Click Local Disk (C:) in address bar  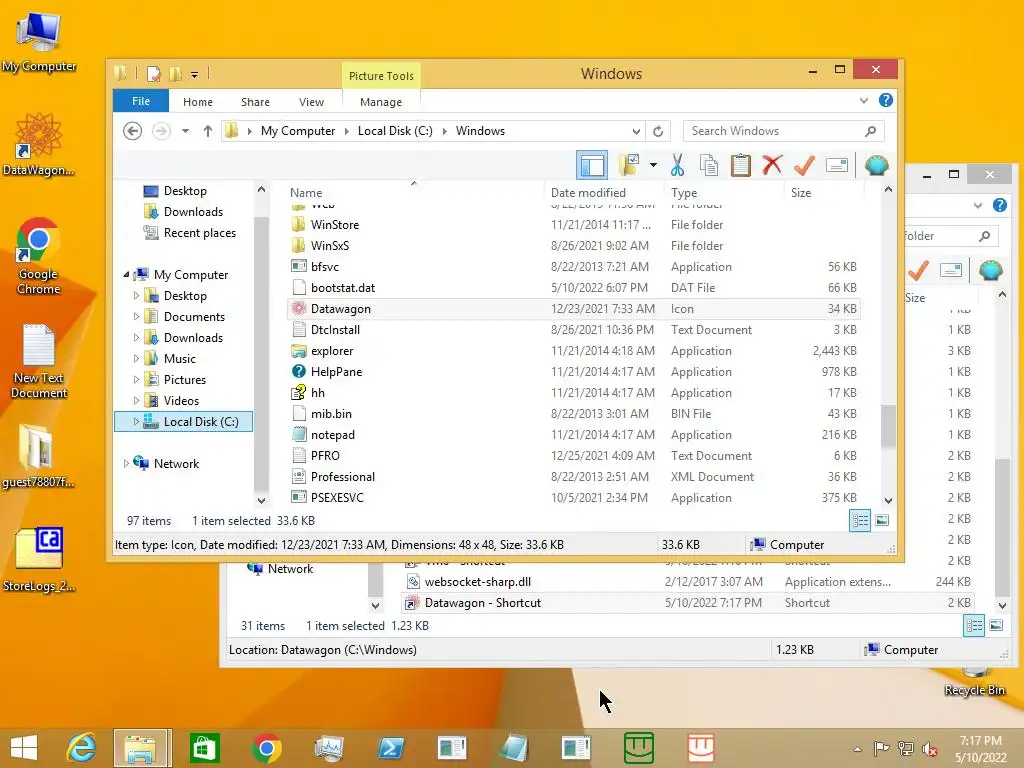[395, 131]
